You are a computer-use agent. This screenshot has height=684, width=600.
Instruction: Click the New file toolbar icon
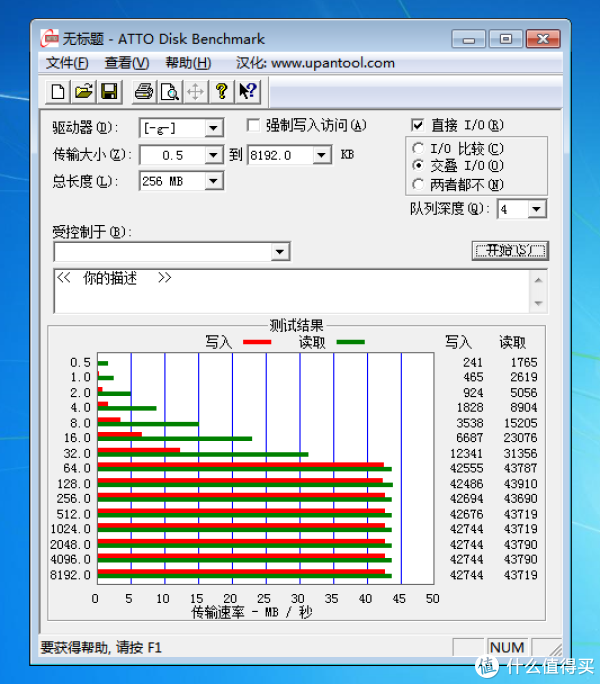[58, 92]
